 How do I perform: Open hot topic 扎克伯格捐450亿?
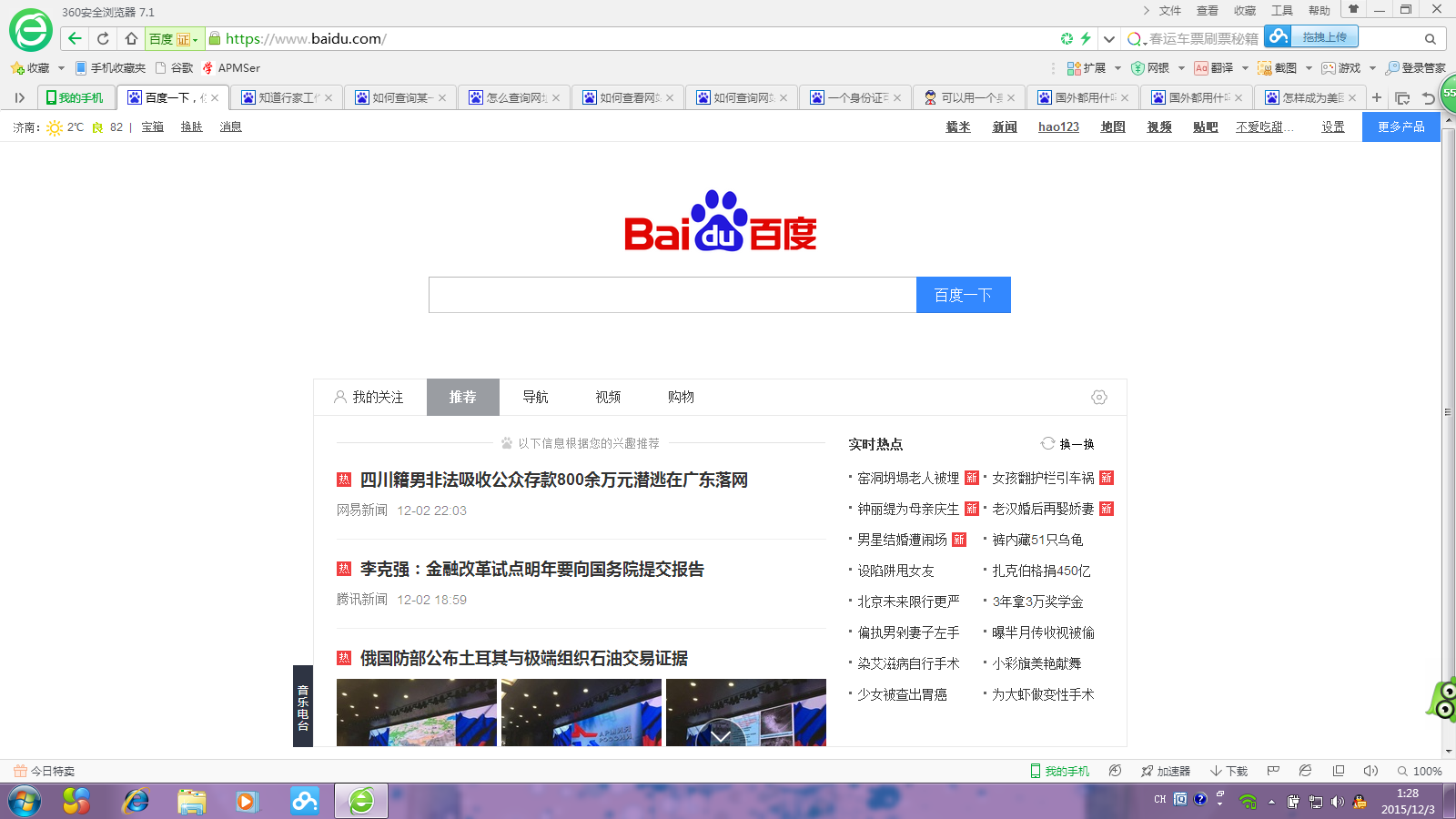(x=1041, y=571)
